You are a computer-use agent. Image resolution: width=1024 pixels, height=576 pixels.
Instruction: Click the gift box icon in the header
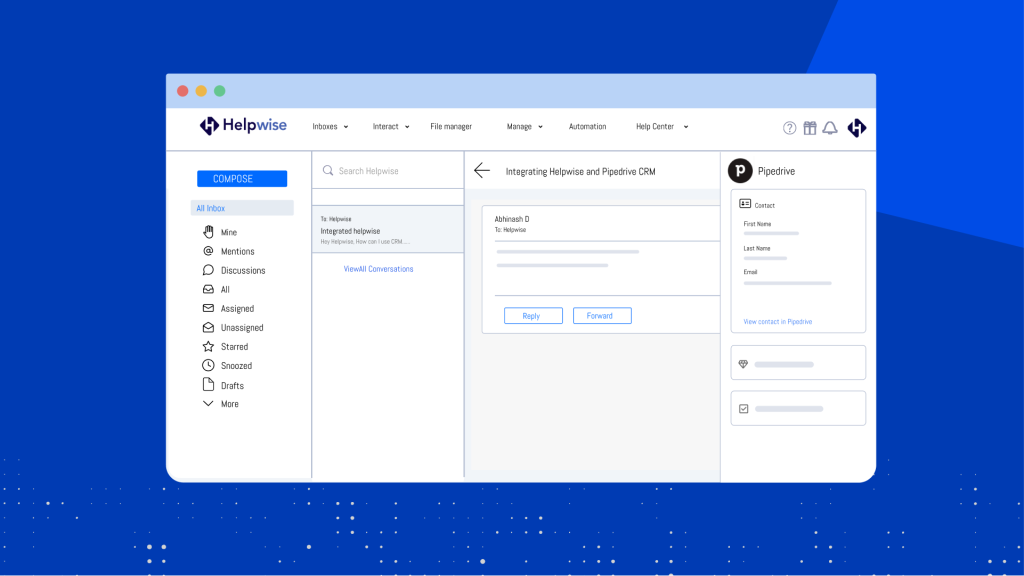(x=810, y=128)
